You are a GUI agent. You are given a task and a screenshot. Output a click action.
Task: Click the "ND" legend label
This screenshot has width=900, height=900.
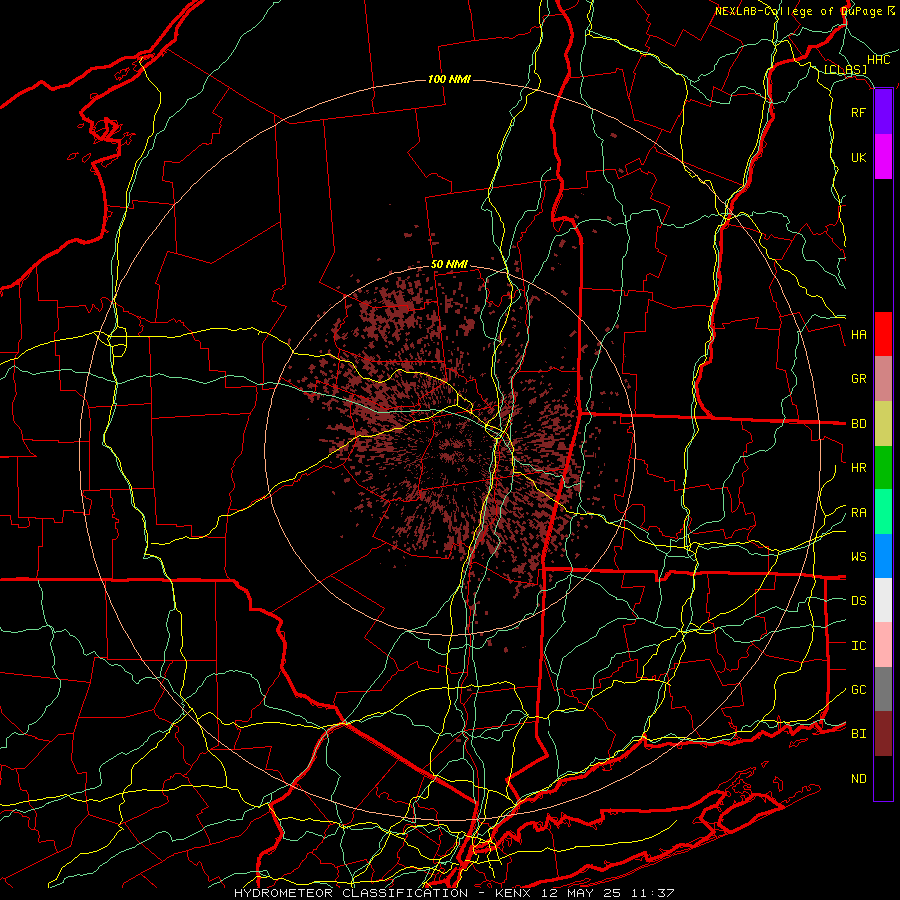pos(858,779)
